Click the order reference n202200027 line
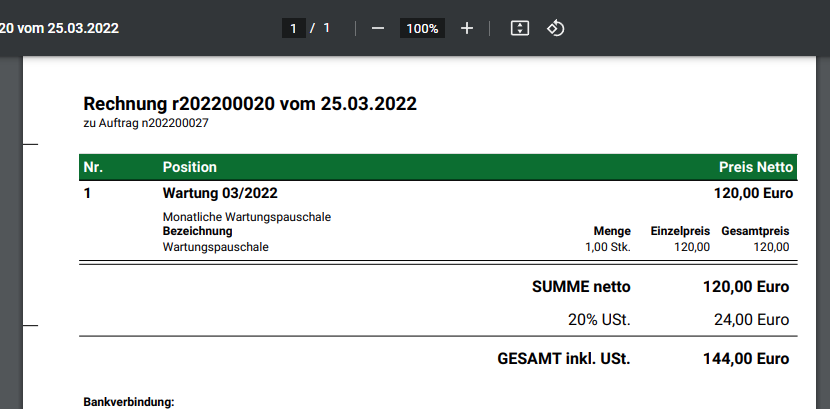 pos(146,123)
